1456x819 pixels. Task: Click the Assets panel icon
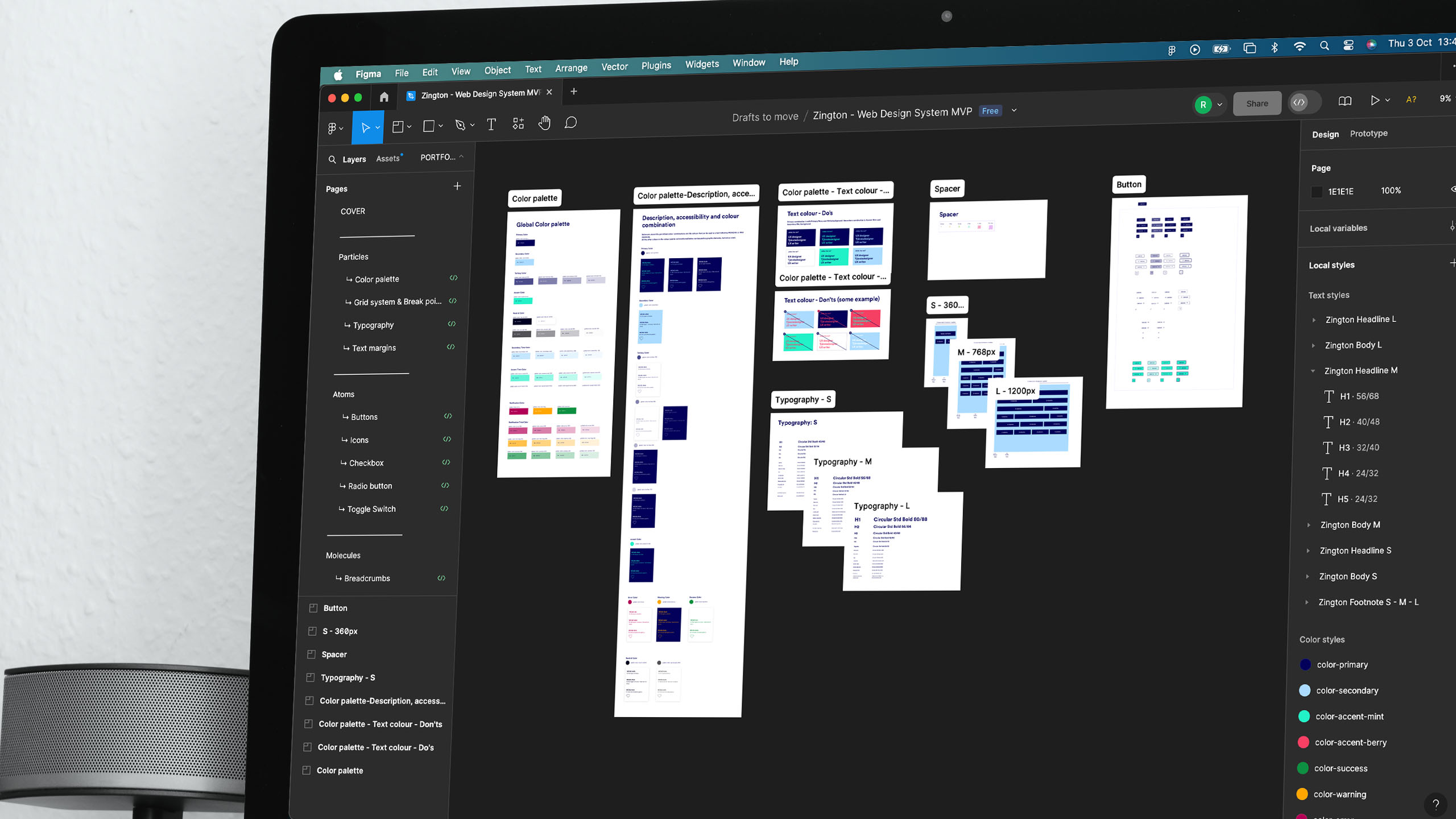click(388, 158)
